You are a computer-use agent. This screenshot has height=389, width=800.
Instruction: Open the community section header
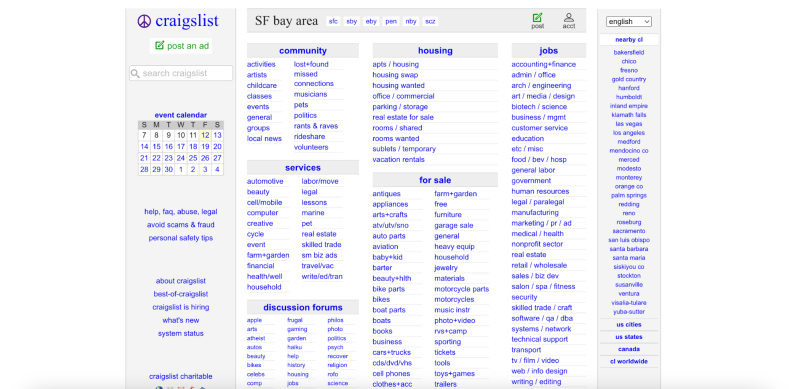(303, 51)
